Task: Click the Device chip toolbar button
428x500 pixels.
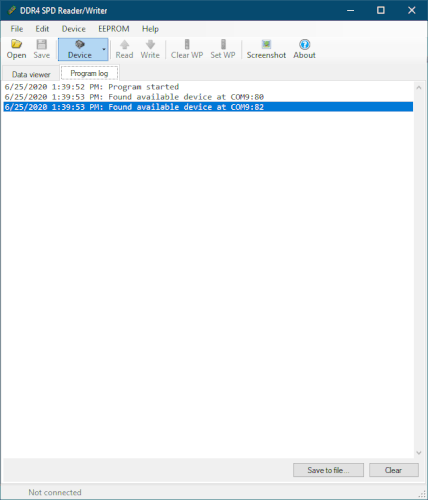Action: point(79,49)
